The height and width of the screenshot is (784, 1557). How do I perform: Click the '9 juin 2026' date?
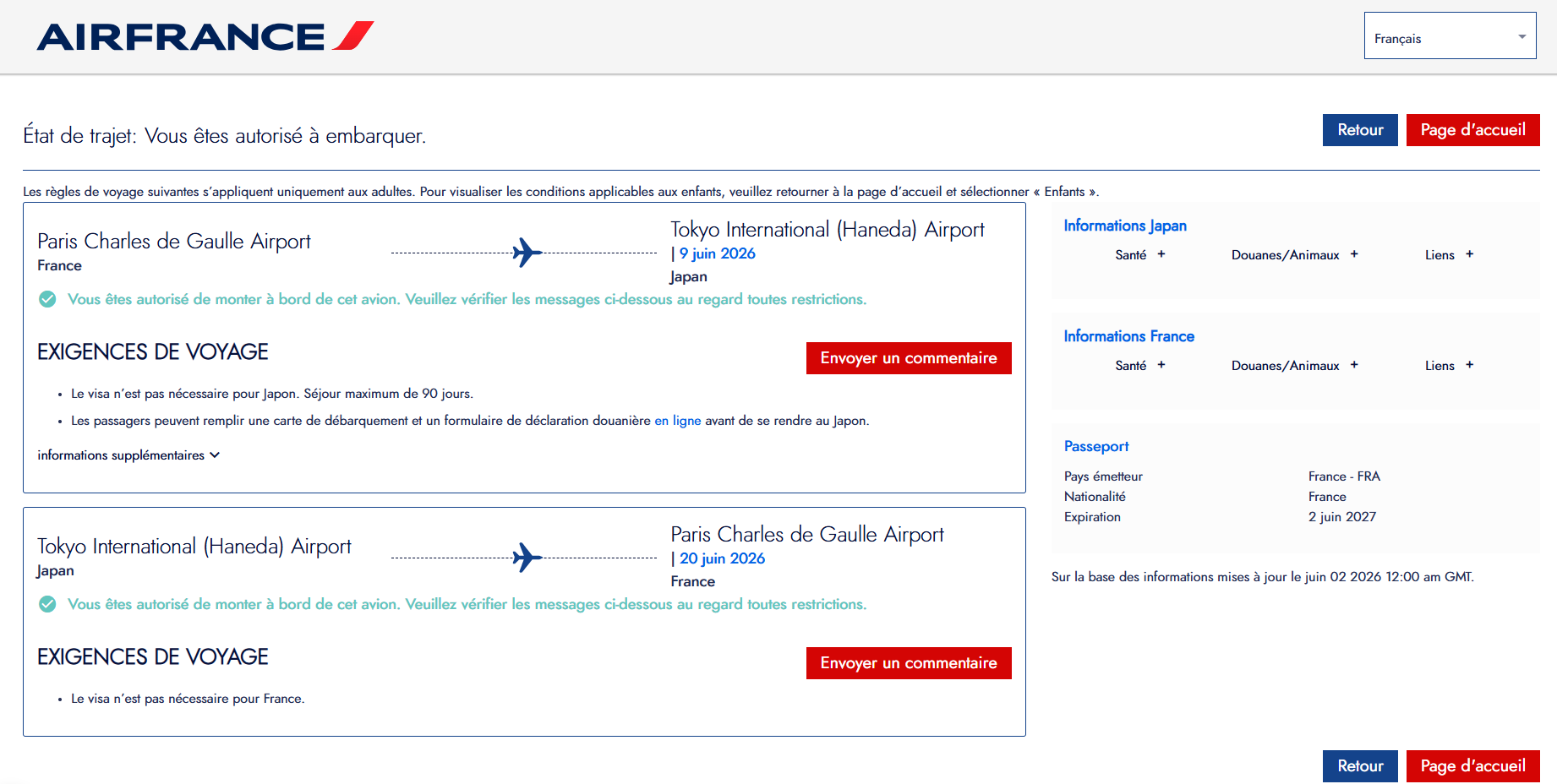718,253
